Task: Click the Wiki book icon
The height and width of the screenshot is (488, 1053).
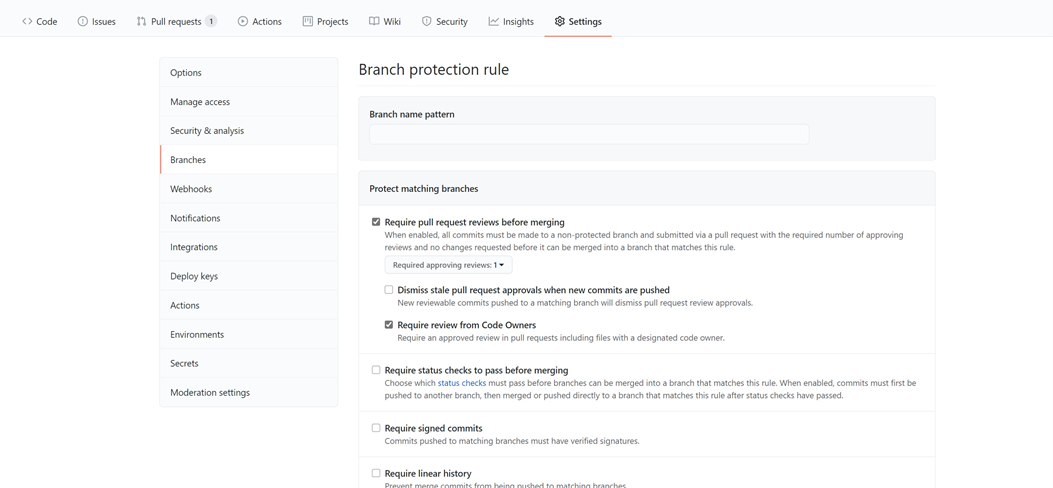Action: click(374, 21)
